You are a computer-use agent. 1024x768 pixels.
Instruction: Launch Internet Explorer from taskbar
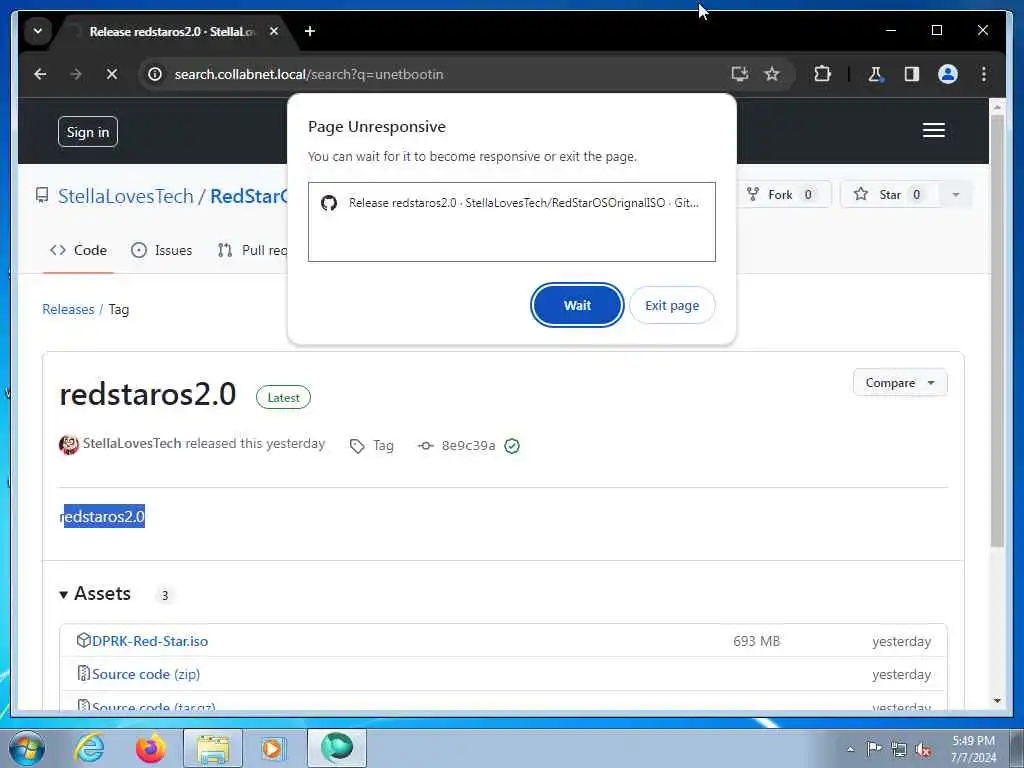(x=89, y=748)
